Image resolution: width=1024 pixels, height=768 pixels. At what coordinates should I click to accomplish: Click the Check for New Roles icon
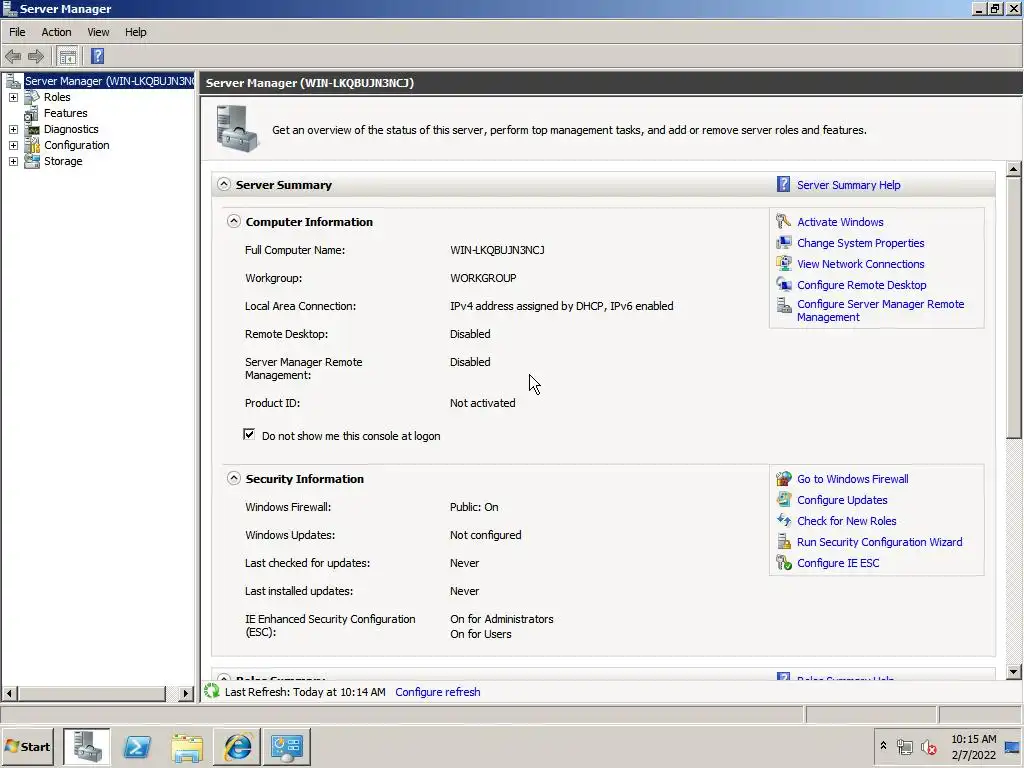pyautogui.click(x=784, y=520)
